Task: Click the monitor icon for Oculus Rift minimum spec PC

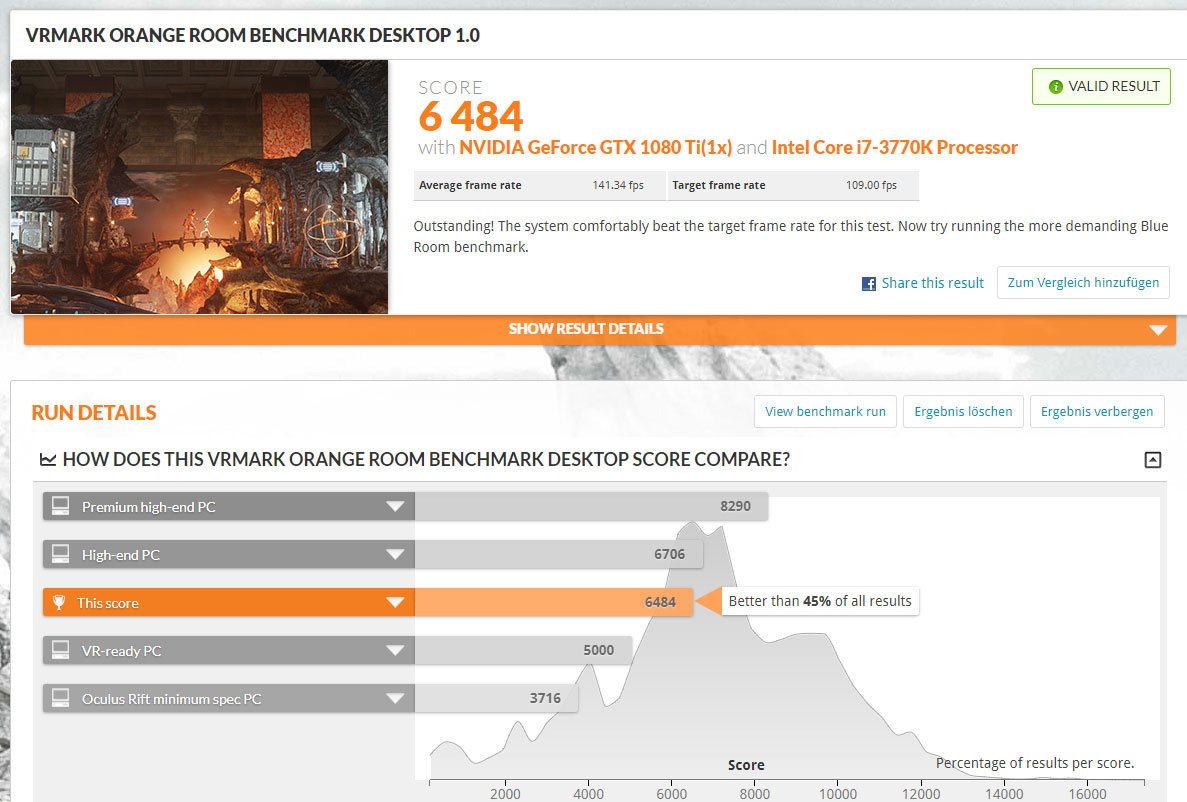Action: point(61,698)
